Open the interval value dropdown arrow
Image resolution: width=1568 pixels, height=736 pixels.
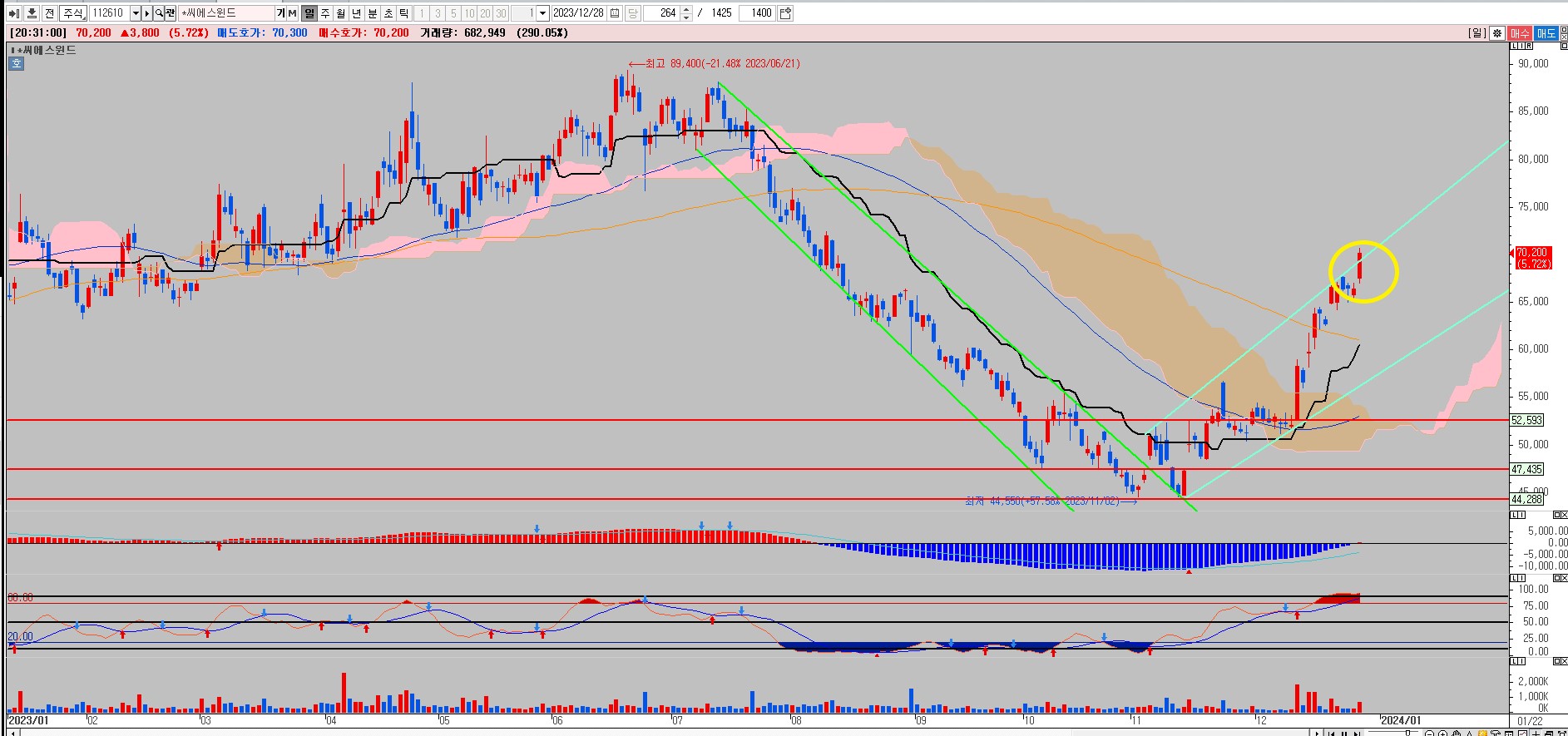pos(543,13)
